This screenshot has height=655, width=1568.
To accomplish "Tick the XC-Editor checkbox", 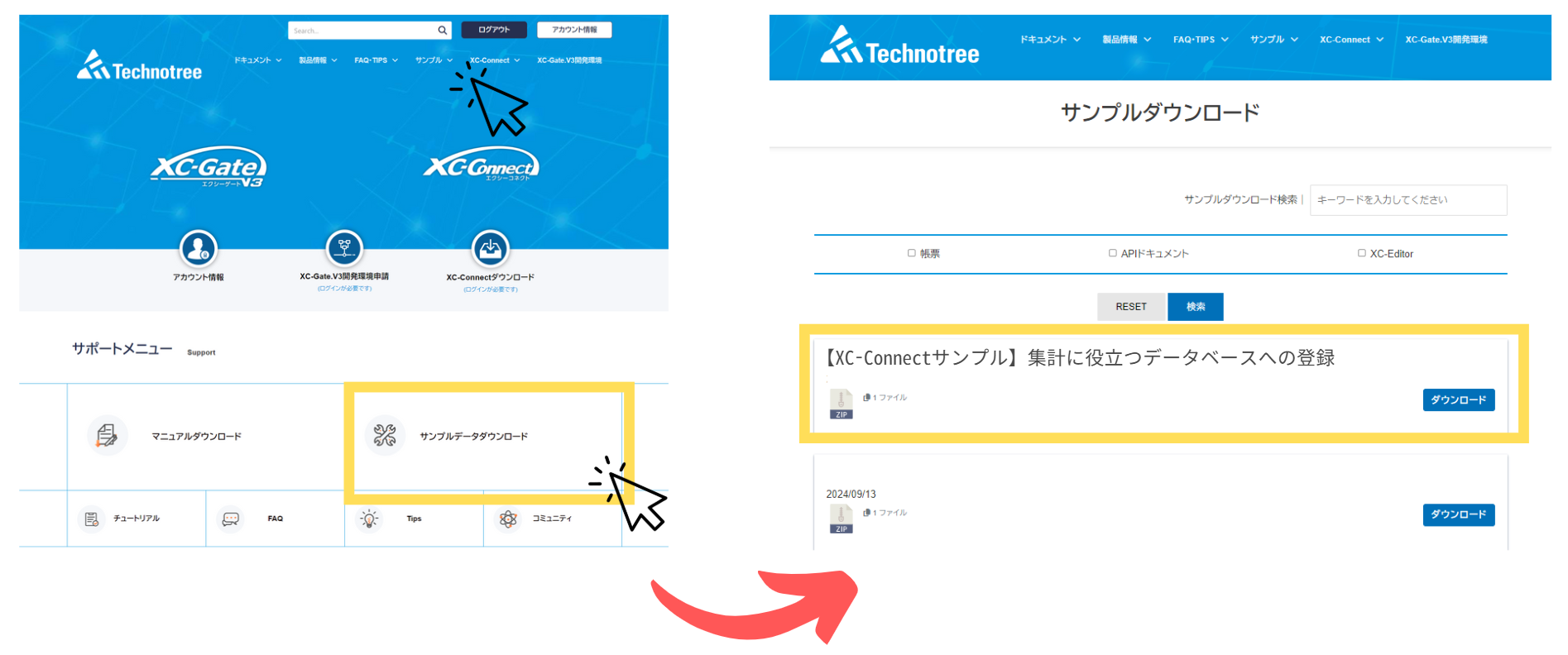I will pyautogui.click(x=1362, y=253).
